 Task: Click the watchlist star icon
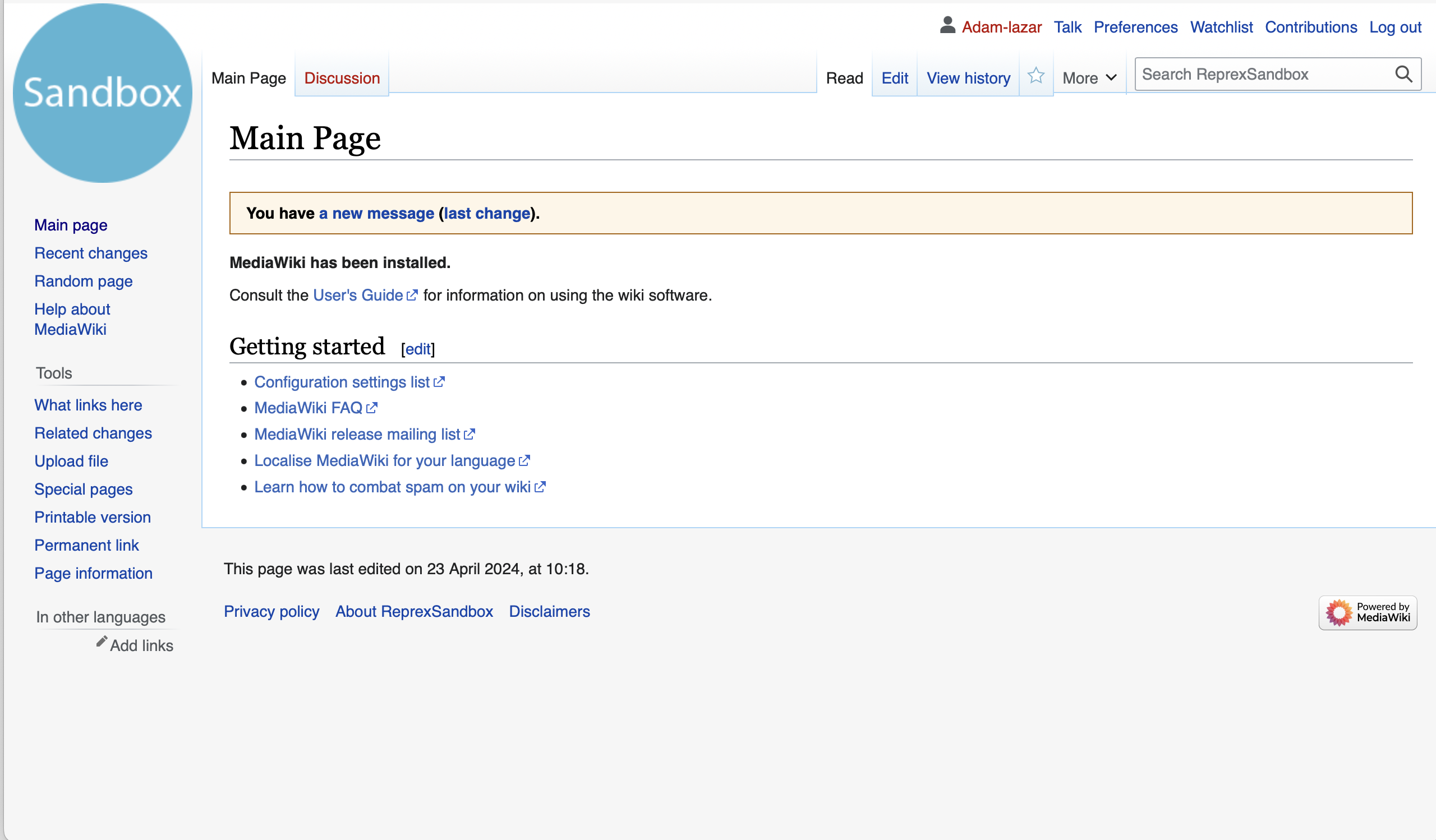(1035, 76)
